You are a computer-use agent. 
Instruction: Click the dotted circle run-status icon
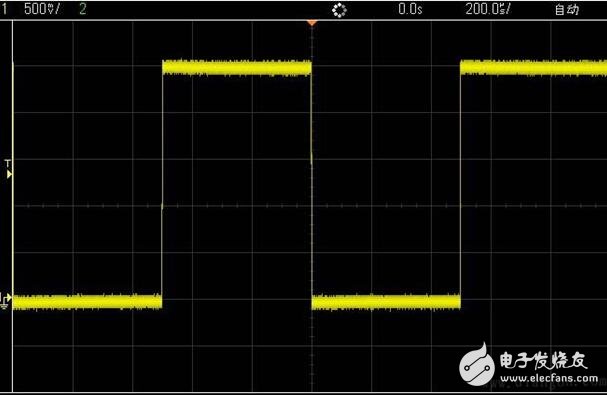[x=339, y=10]
